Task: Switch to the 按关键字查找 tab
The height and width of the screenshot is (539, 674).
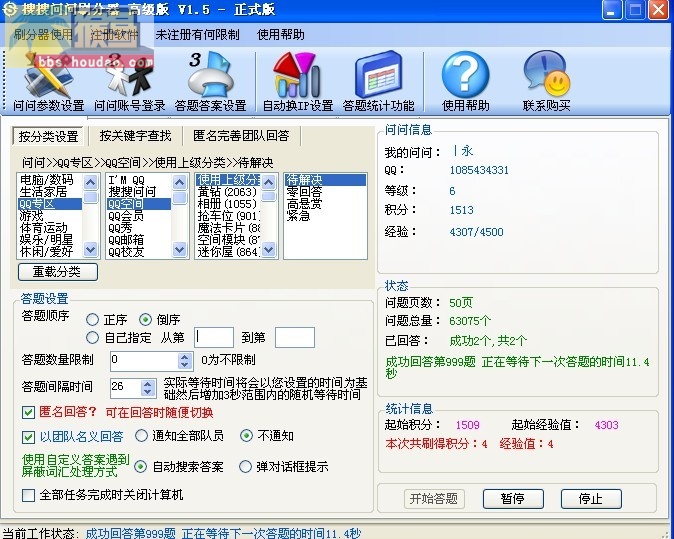Action: (135, 136)
